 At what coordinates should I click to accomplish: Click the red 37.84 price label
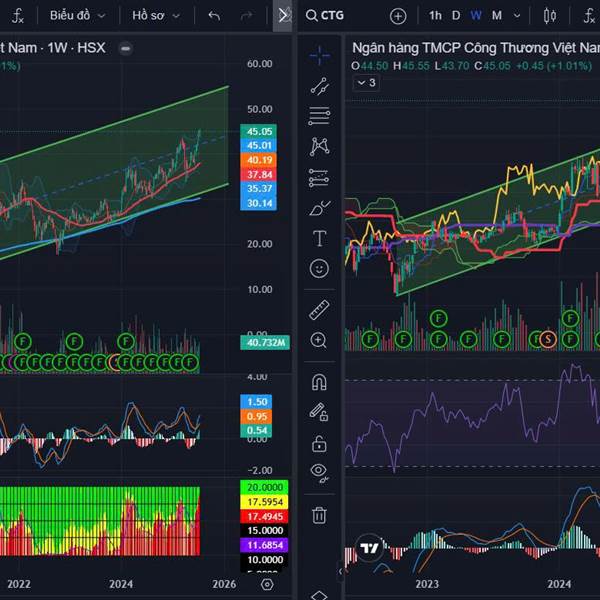(259, 174)
